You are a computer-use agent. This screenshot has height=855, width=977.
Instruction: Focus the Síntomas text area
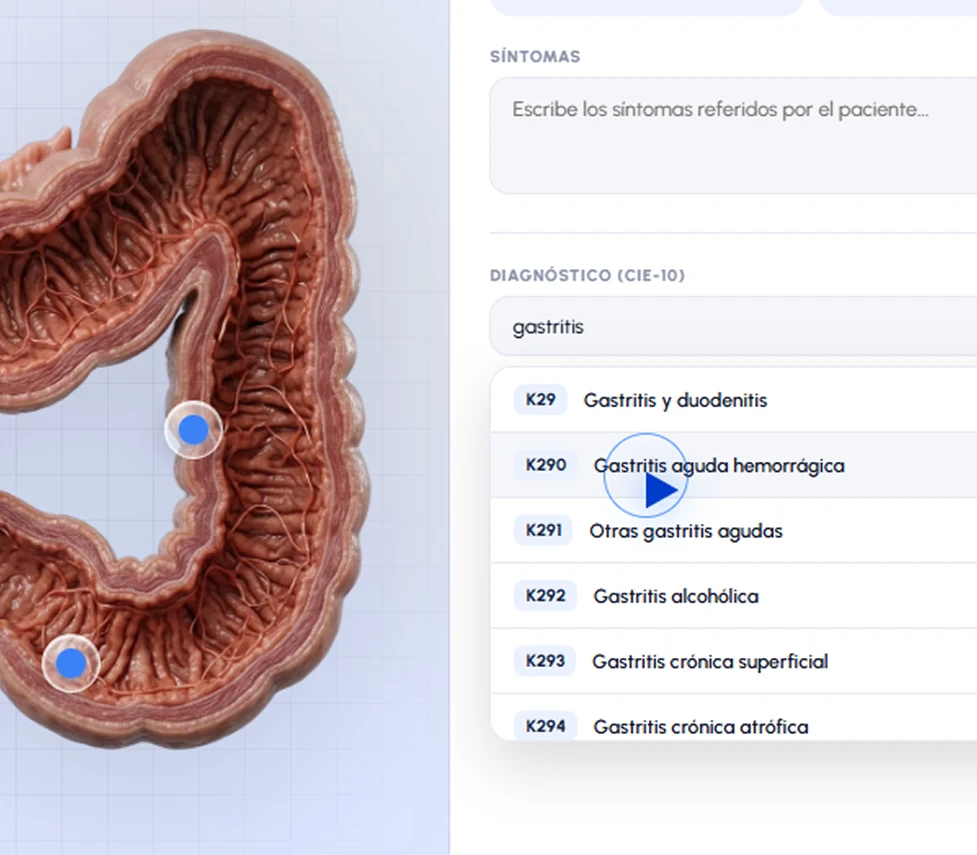[x=733, y=136]
